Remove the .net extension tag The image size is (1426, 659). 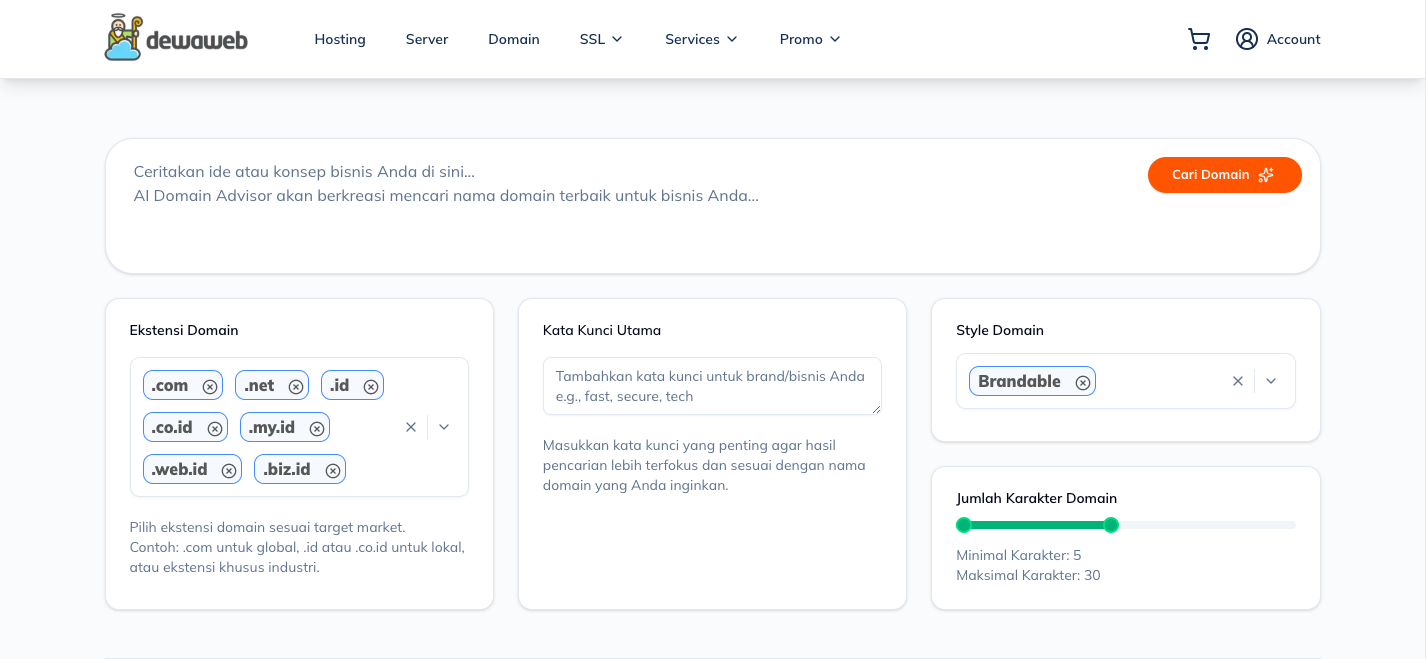(296, 386)
